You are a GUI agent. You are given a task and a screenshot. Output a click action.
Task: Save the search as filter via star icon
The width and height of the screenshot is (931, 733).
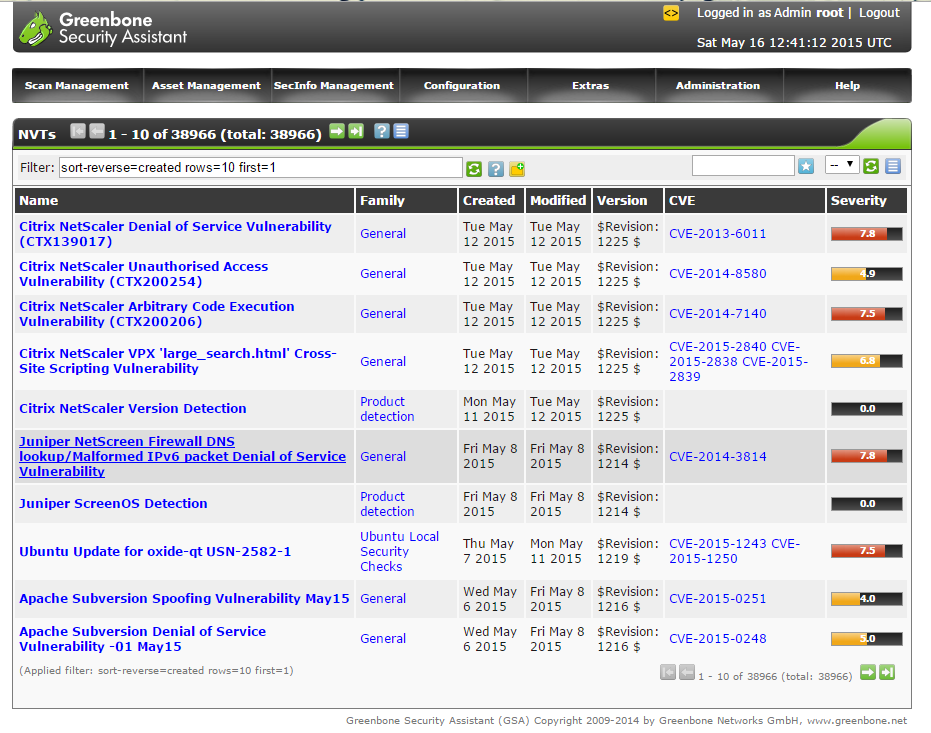pos(806,165)
